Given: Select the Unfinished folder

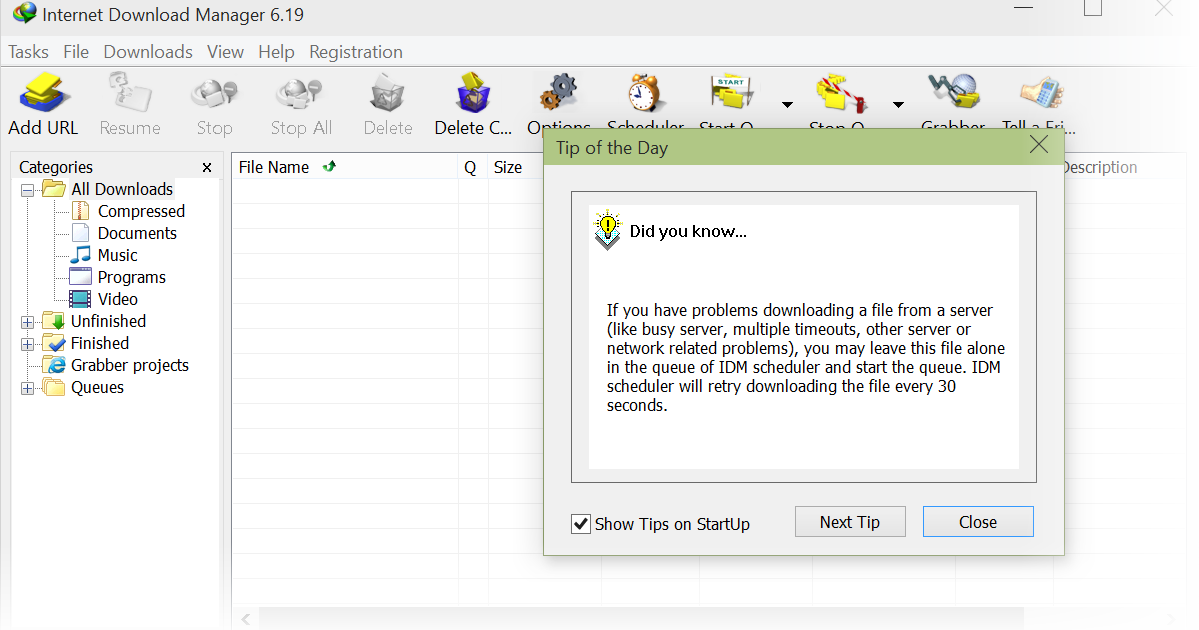Looking at the screenshot, I should [x=109, y=321].
